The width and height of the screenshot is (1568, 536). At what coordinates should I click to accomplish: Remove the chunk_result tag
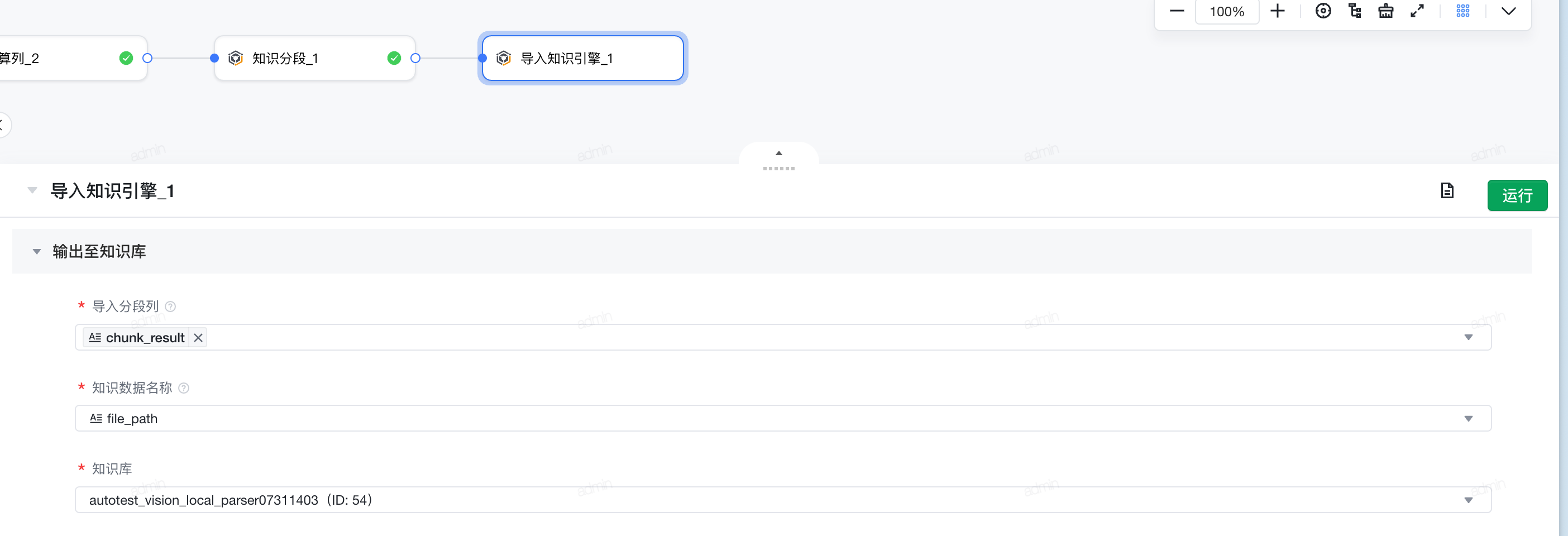point(198,338)
